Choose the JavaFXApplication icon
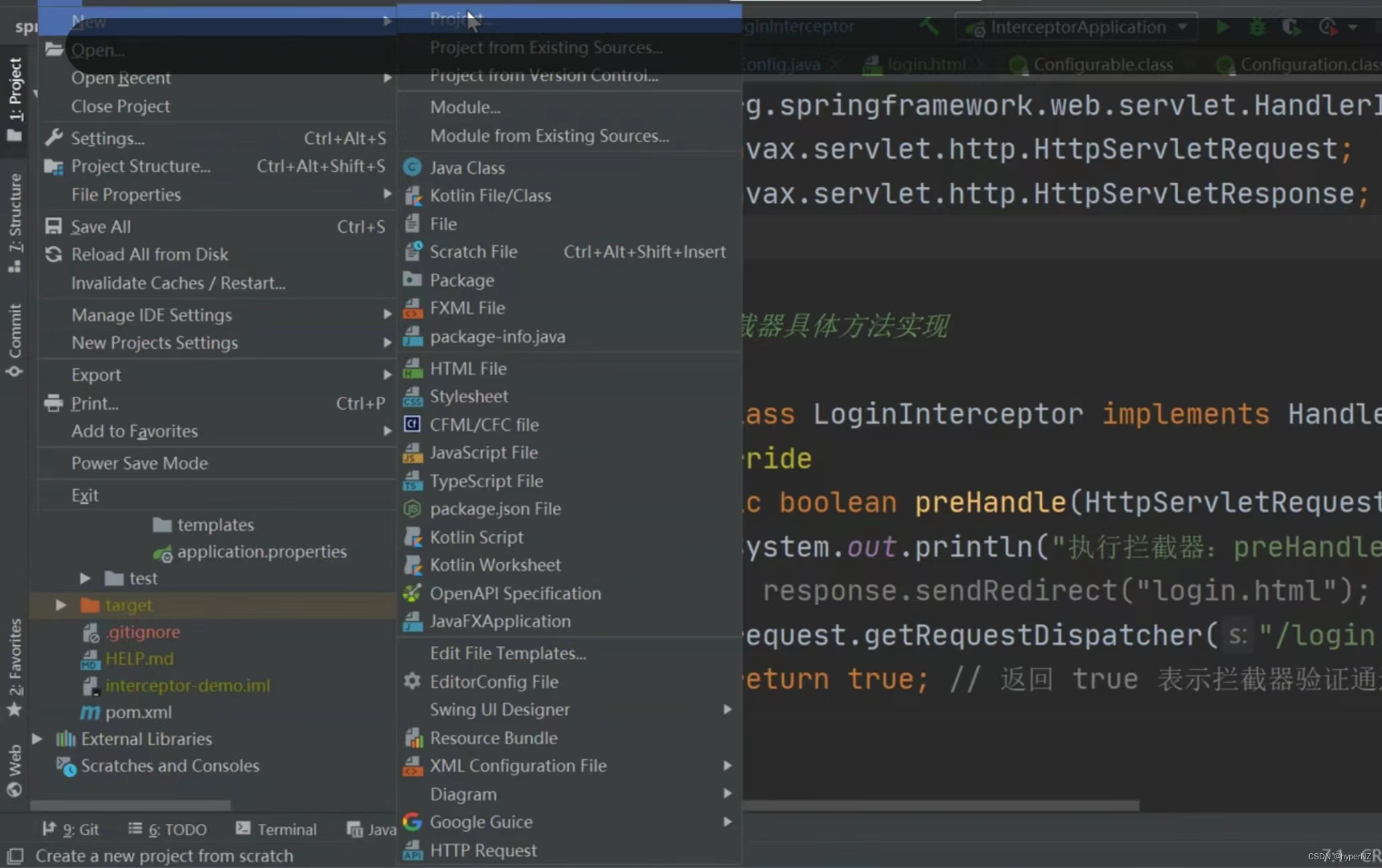1382x868 pixels. point(412,621)
